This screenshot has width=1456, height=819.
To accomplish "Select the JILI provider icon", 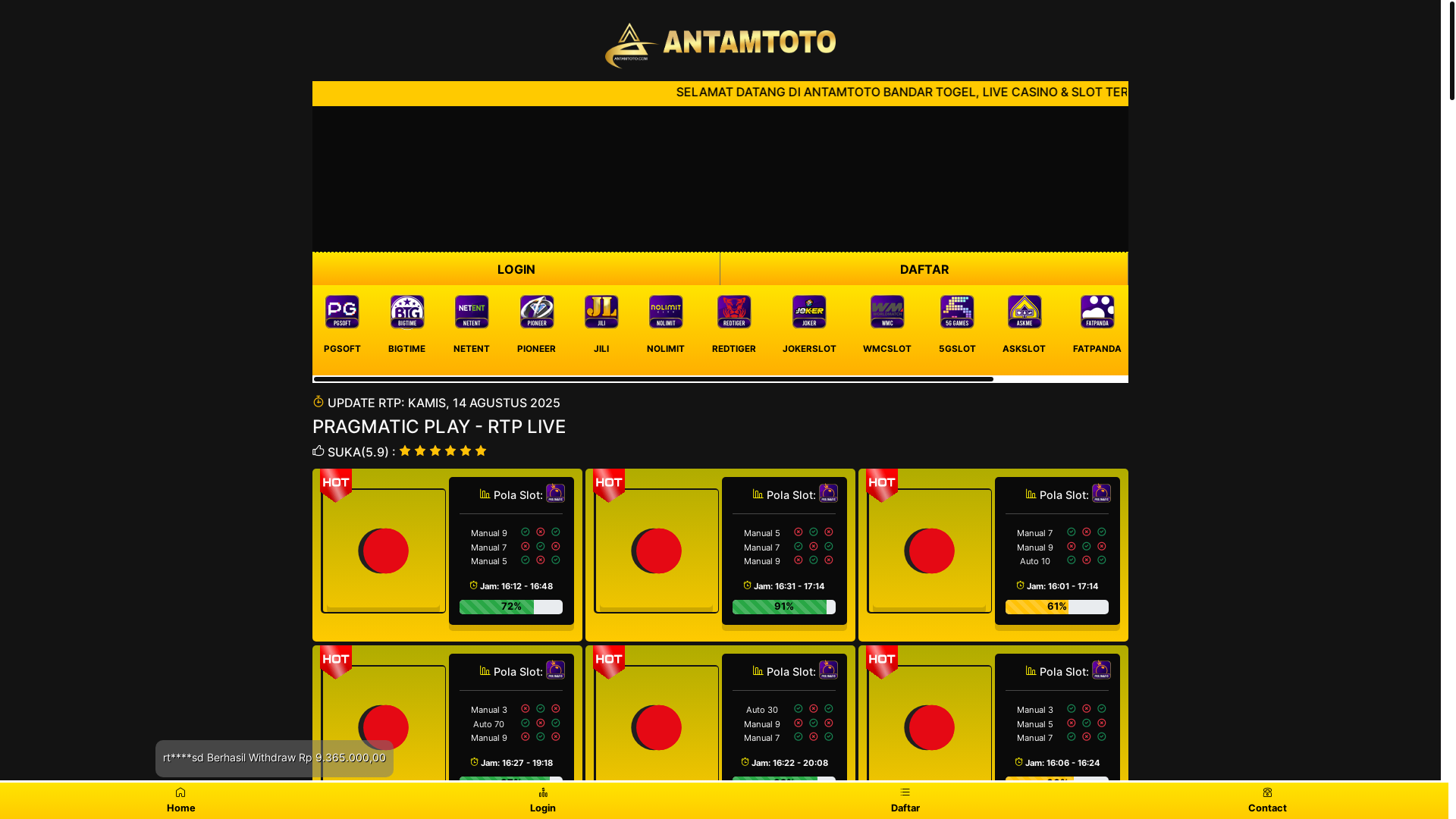I will (601, 312).
